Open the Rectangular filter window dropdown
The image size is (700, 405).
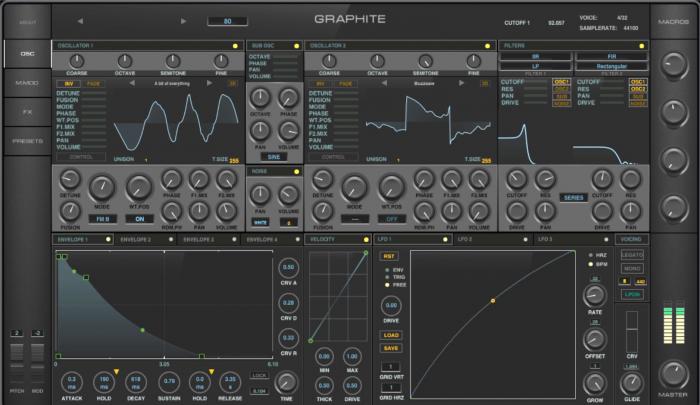[x=610, y=66]
